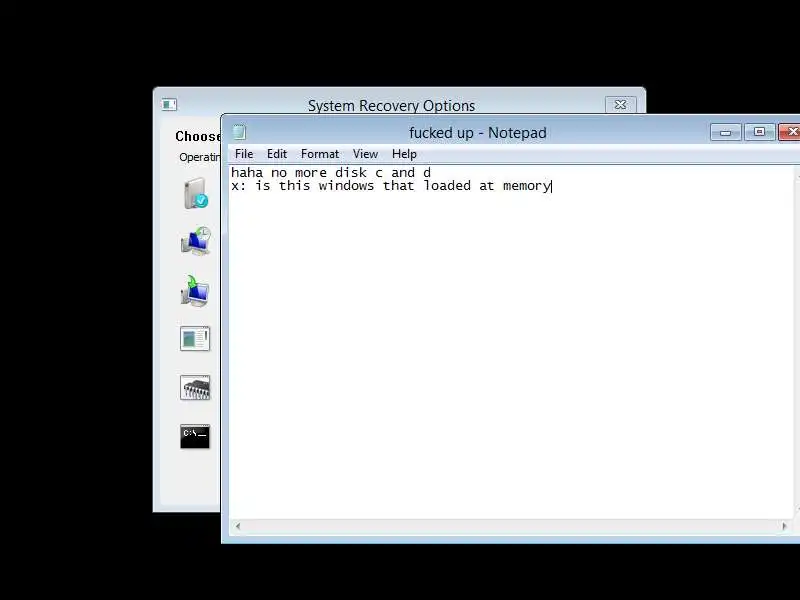Open the Help menu in Notepad
800x600 pixels.
(404, 154)
